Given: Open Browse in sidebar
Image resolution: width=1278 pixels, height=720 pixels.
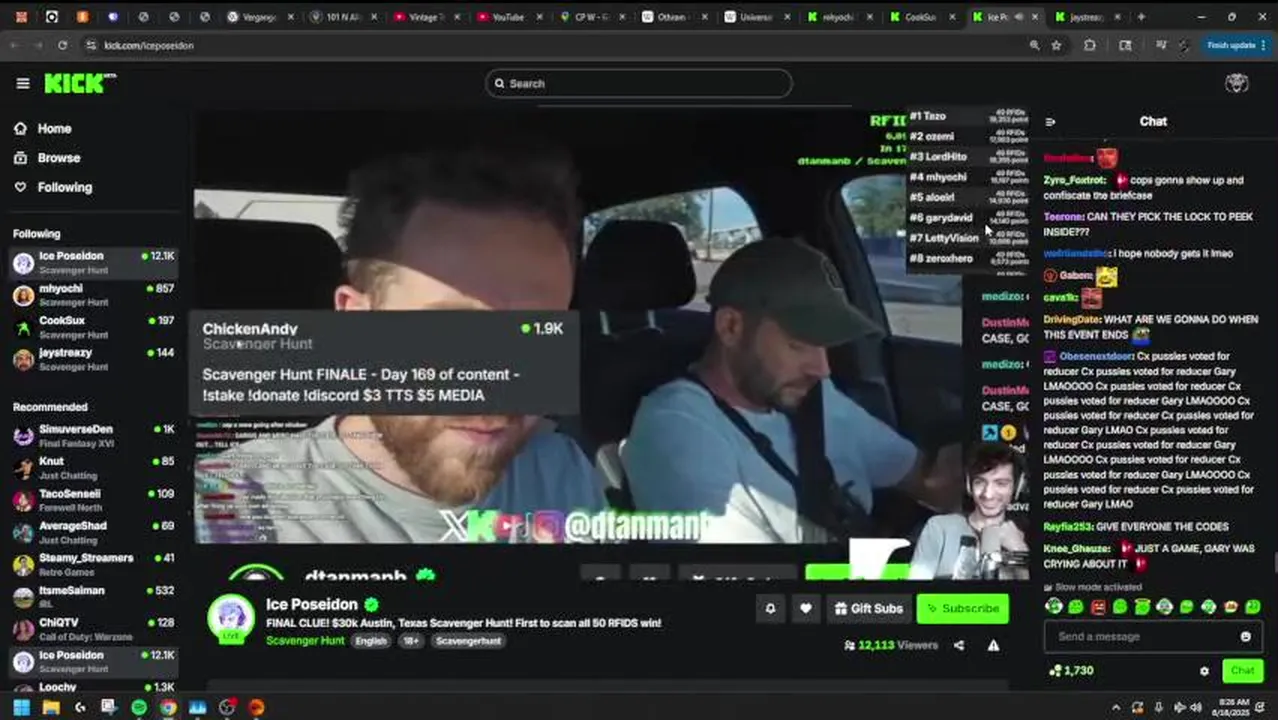Looking at the screenshot, I should tap(46, 158).
